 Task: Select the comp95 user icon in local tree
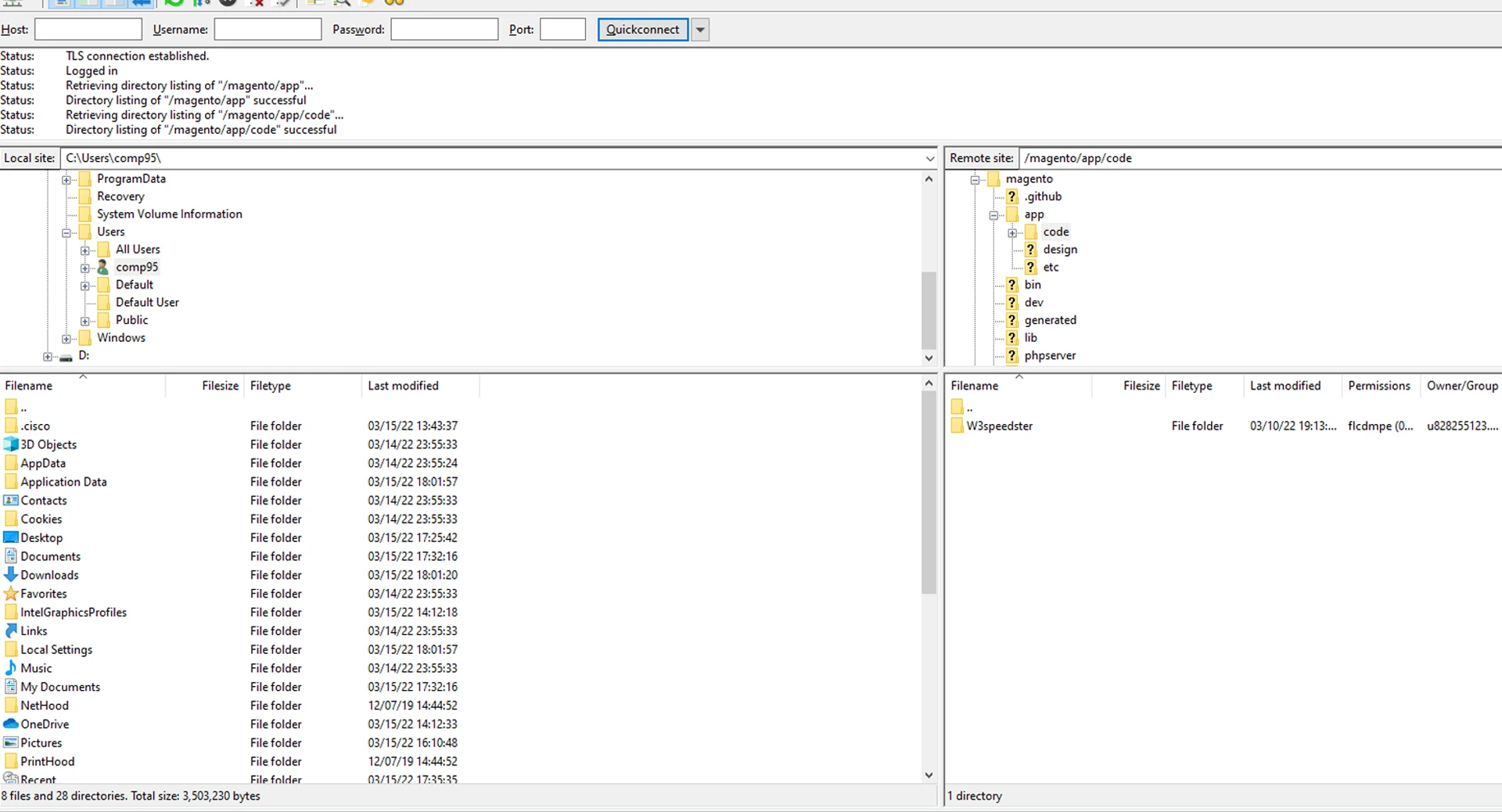point(102,268)
